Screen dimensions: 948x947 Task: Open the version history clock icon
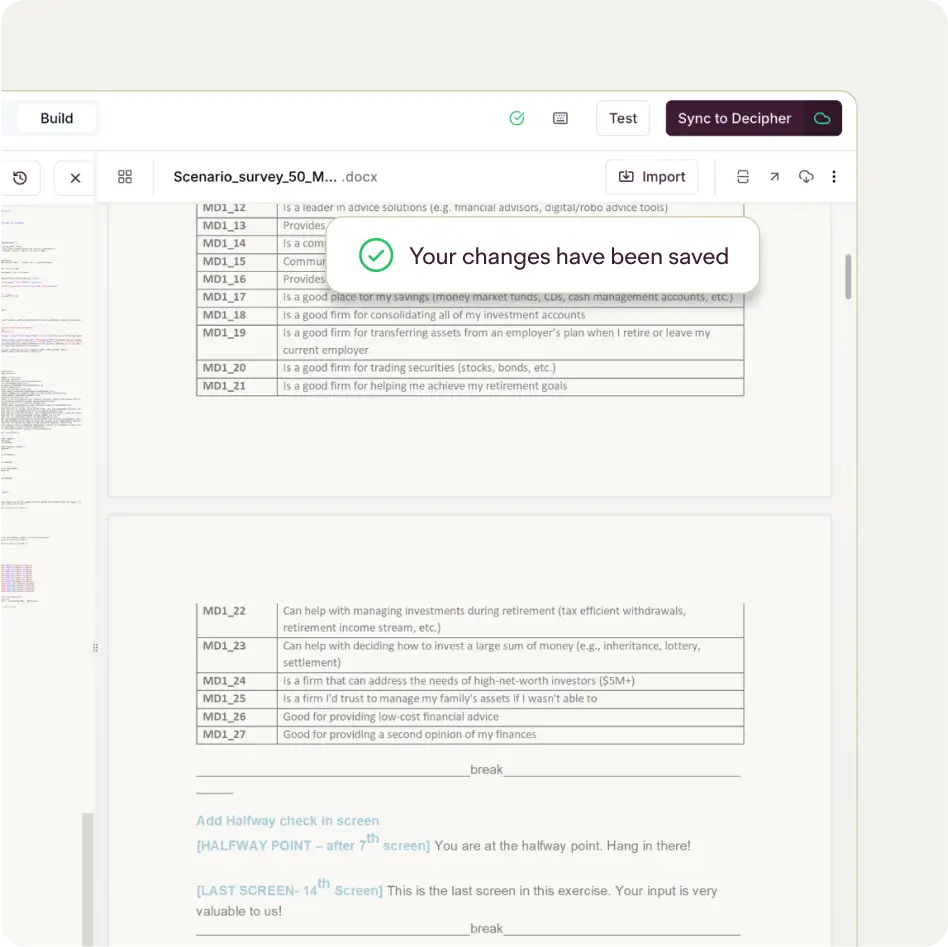pyautogui.click(x=20, y=178)
